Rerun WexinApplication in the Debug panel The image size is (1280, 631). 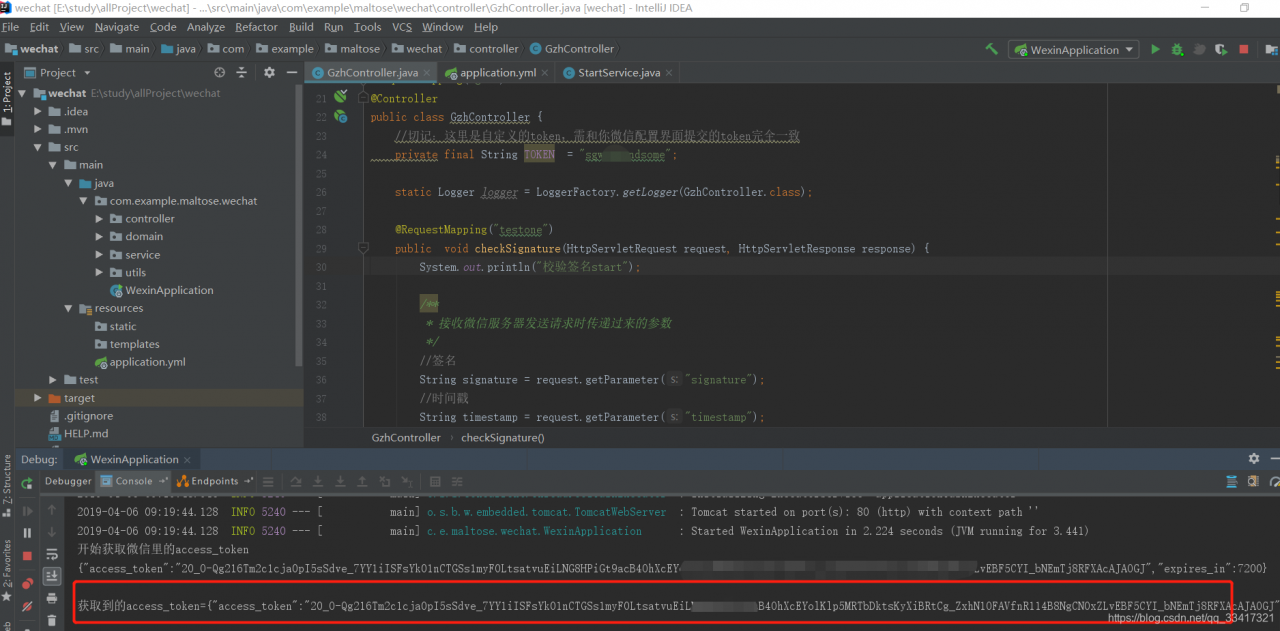27,481
